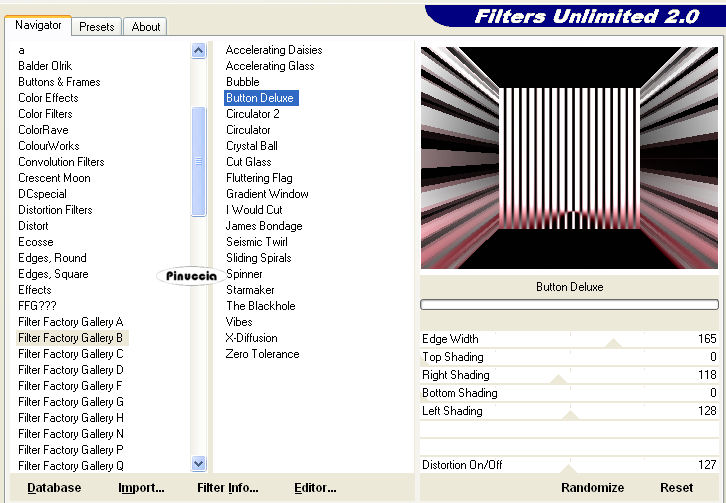Select the Filter Factory Gallery D category
The image size is (726, 503).
[70, 370]
